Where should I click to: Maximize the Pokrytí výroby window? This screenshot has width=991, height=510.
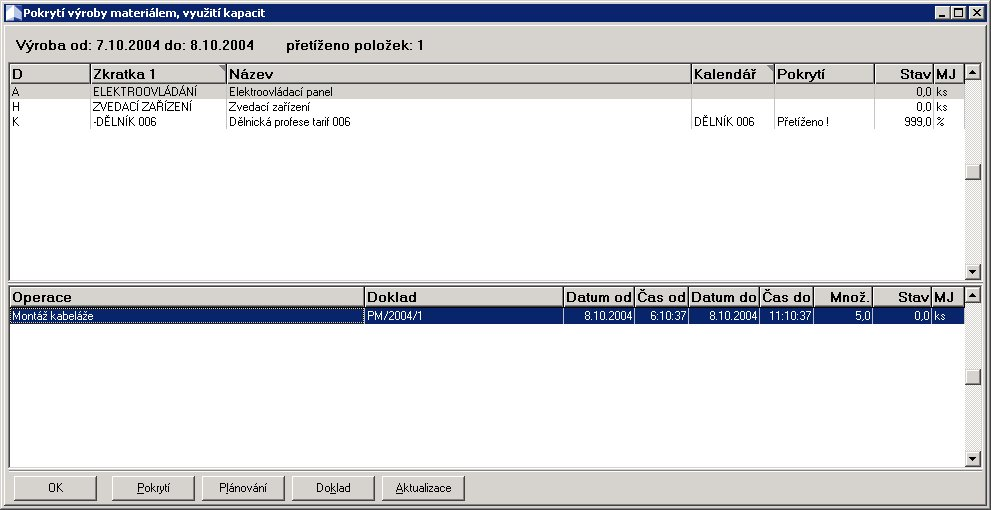click(959, 13)
